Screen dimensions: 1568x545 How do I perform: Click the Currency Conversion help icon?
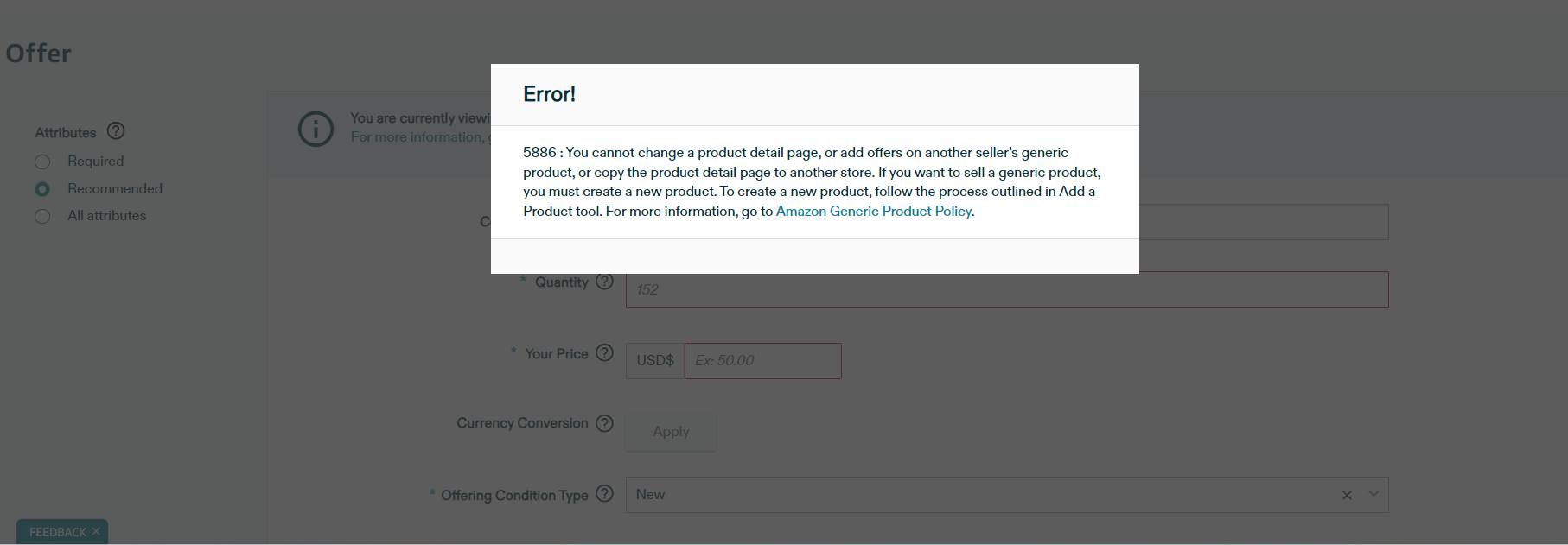[x=605, y=423]
